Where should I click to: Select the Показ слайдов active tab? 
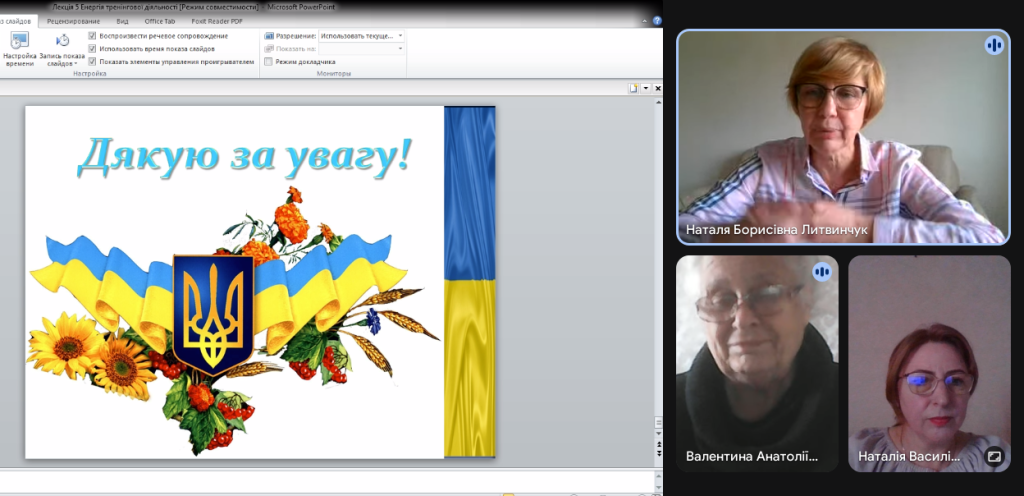click(18, 22)
